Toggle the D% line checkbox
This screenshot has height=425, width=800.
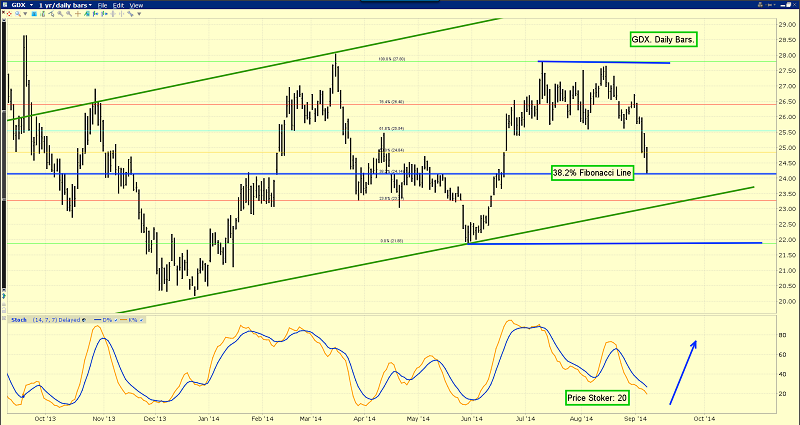pos(116,320)
